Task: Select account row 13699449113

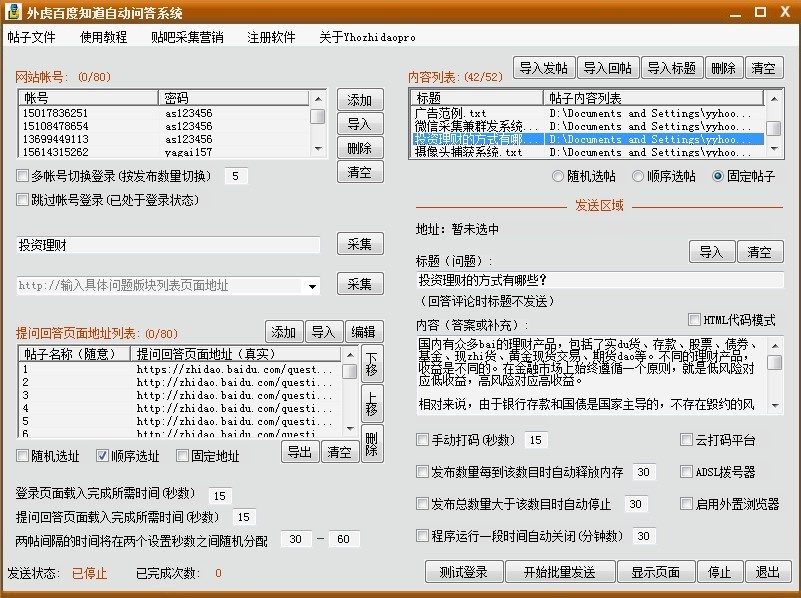Action: [x=163, y=139]
